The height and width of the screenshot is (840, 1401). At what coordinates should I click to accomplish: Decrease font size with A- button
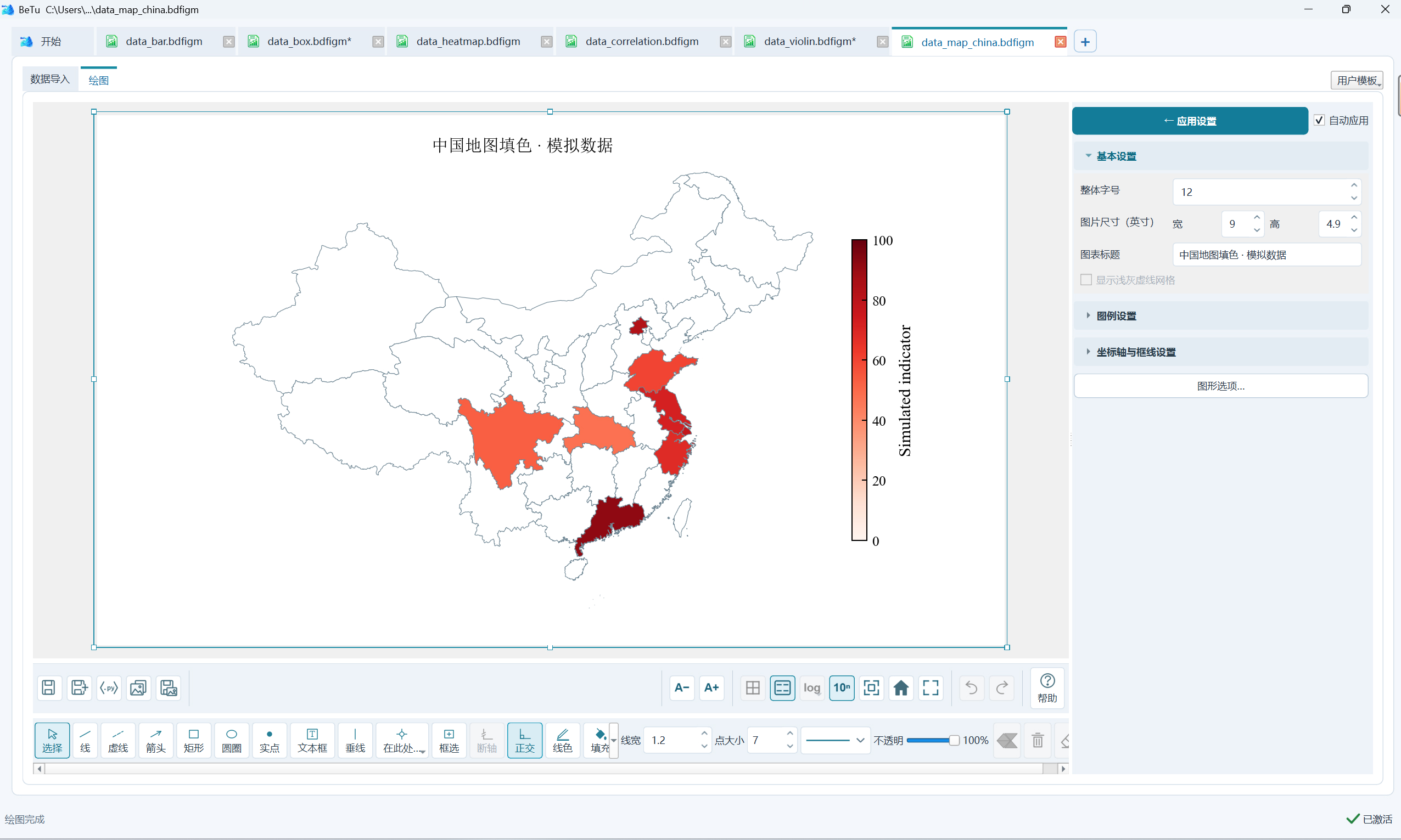point(682,687)
